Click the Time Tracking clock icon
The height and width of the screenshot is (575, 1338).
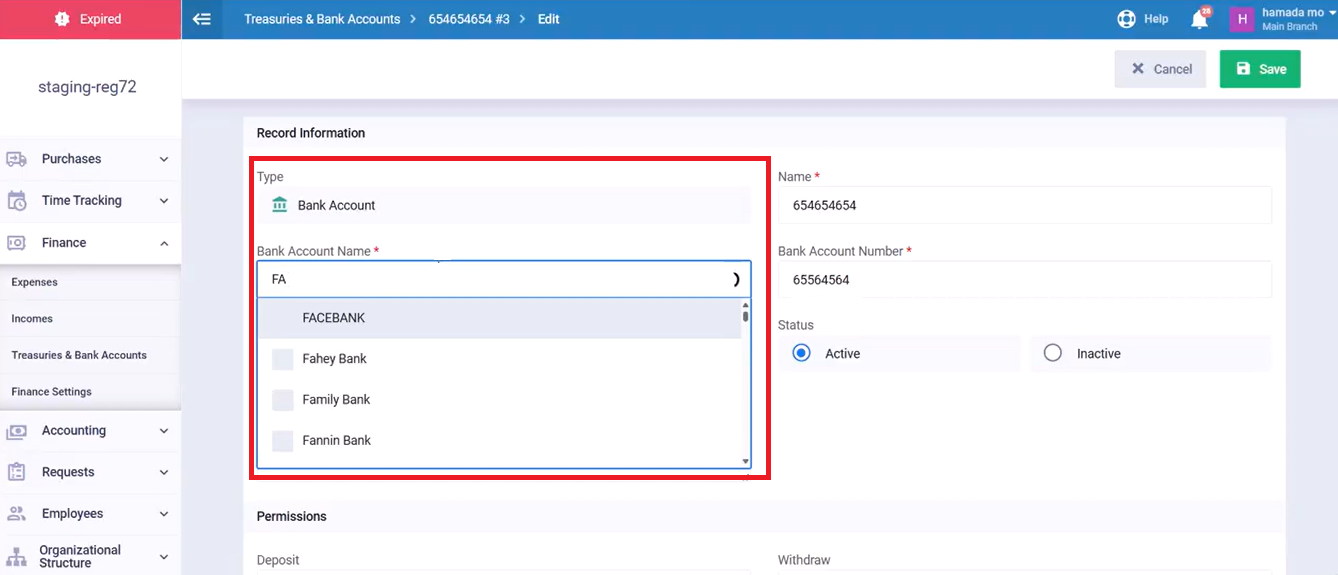[17, 201]
